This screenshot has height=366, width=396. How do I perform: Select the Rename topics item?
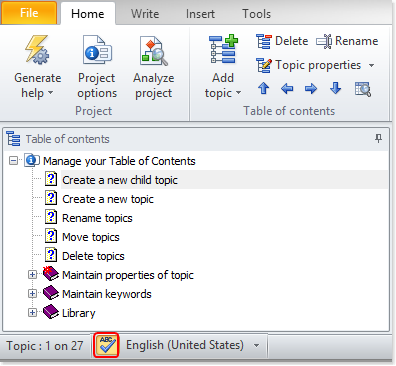pos(97,218)
